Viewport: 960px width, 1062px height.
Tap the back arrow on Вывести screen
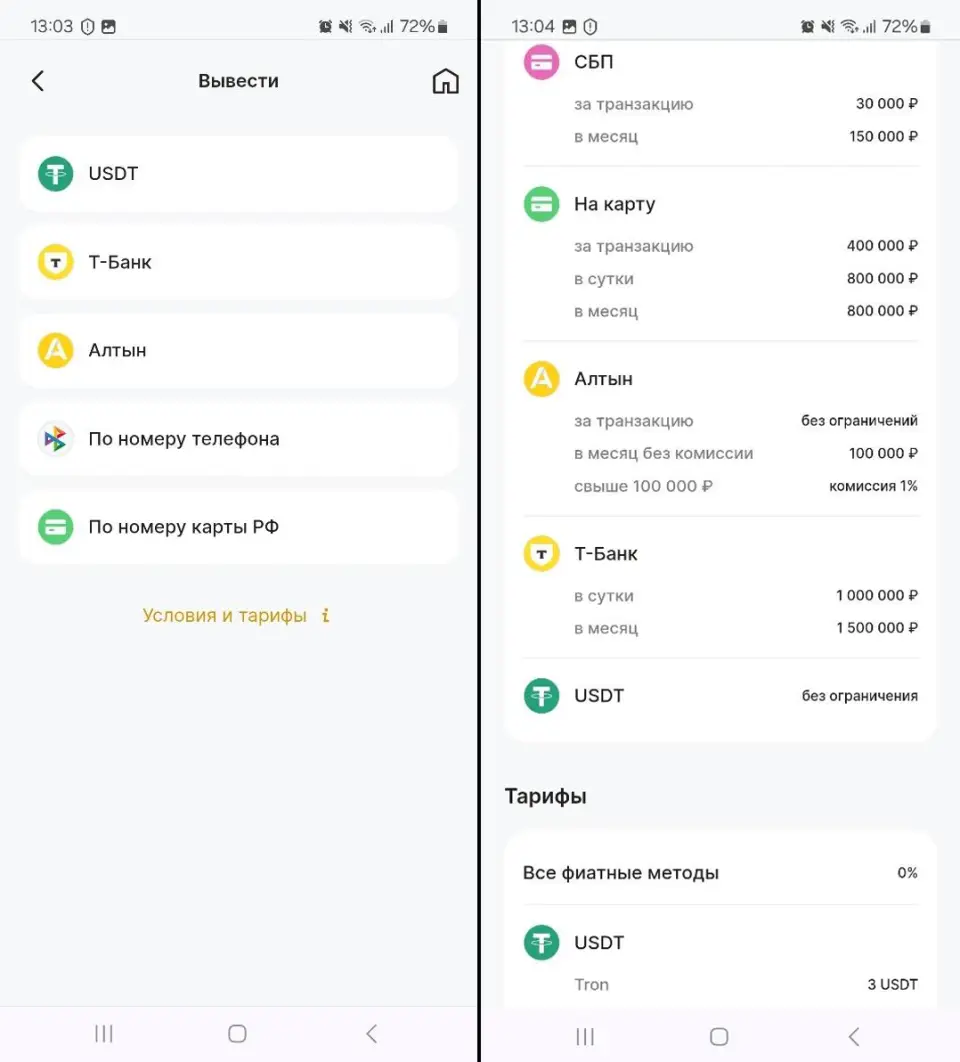38,81
